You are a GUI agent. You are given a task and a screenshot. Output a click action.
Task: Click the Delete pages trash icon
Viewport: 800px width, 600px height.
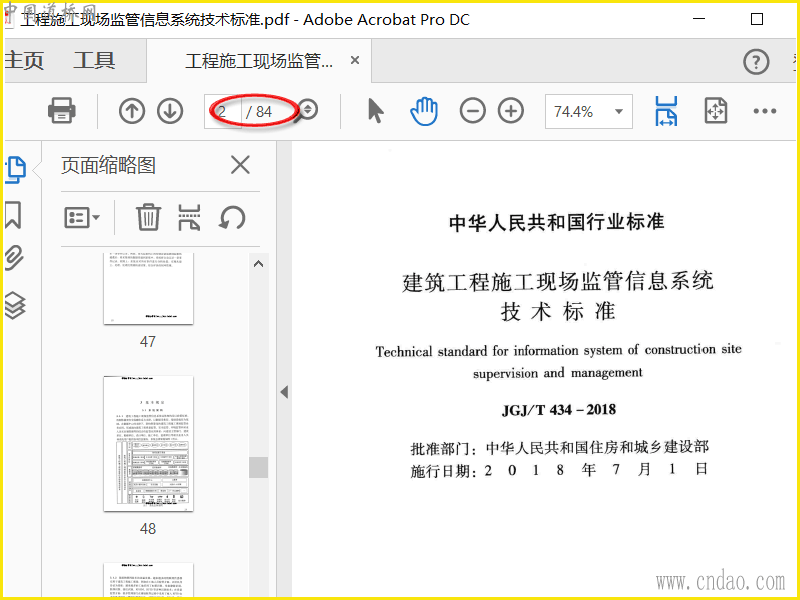[148, 217]
